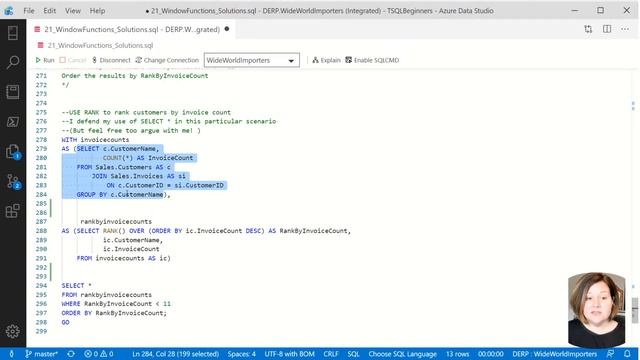The image size is (640, 360).
Task: Click the master branch status item
Action: click(x=41, y=354)
